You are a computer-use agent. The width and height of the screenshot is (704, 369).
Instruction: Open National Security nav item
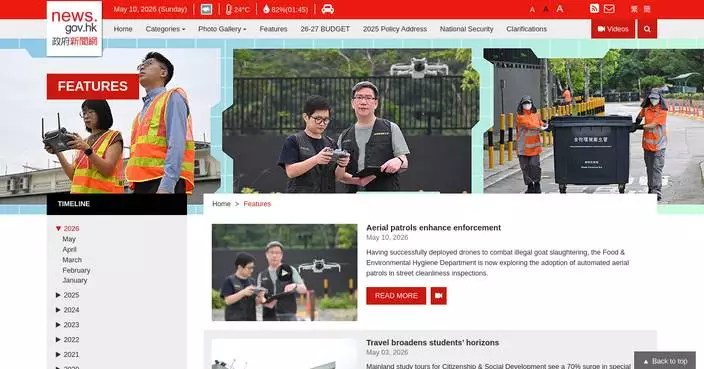point(466,29)
